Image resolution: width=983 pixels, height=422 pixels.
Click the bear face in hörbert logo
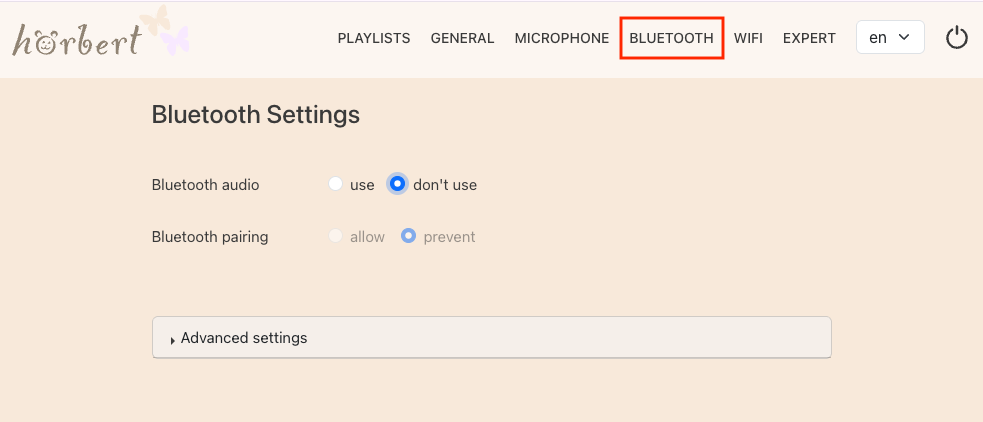tap(47, 41)
